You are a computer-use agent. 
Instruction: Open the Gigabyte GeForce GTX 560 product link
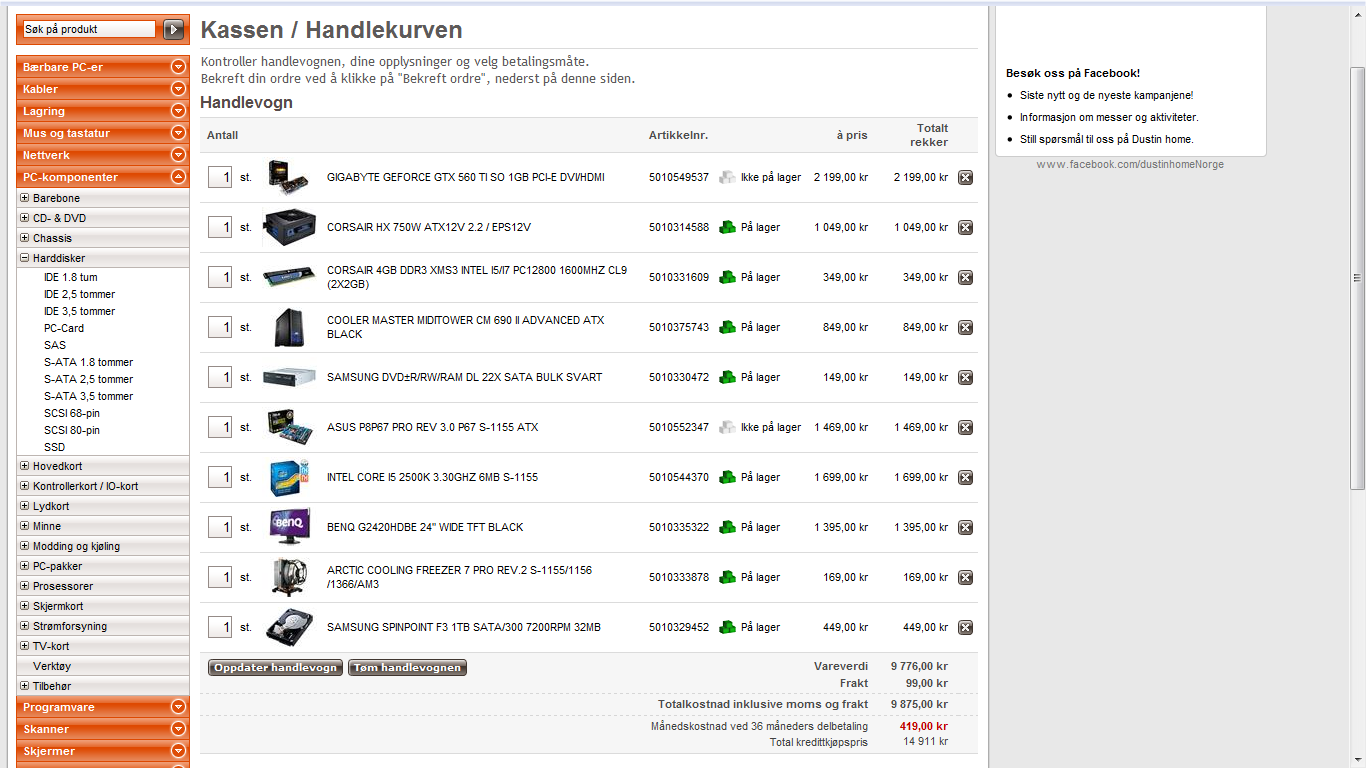(x=466, y=177)
